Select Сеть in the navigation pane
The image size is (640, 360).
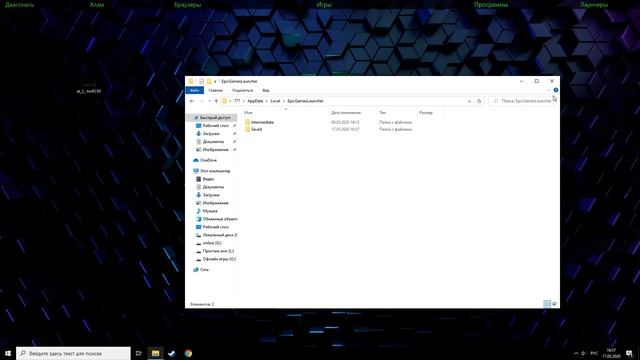click(204, 270)
